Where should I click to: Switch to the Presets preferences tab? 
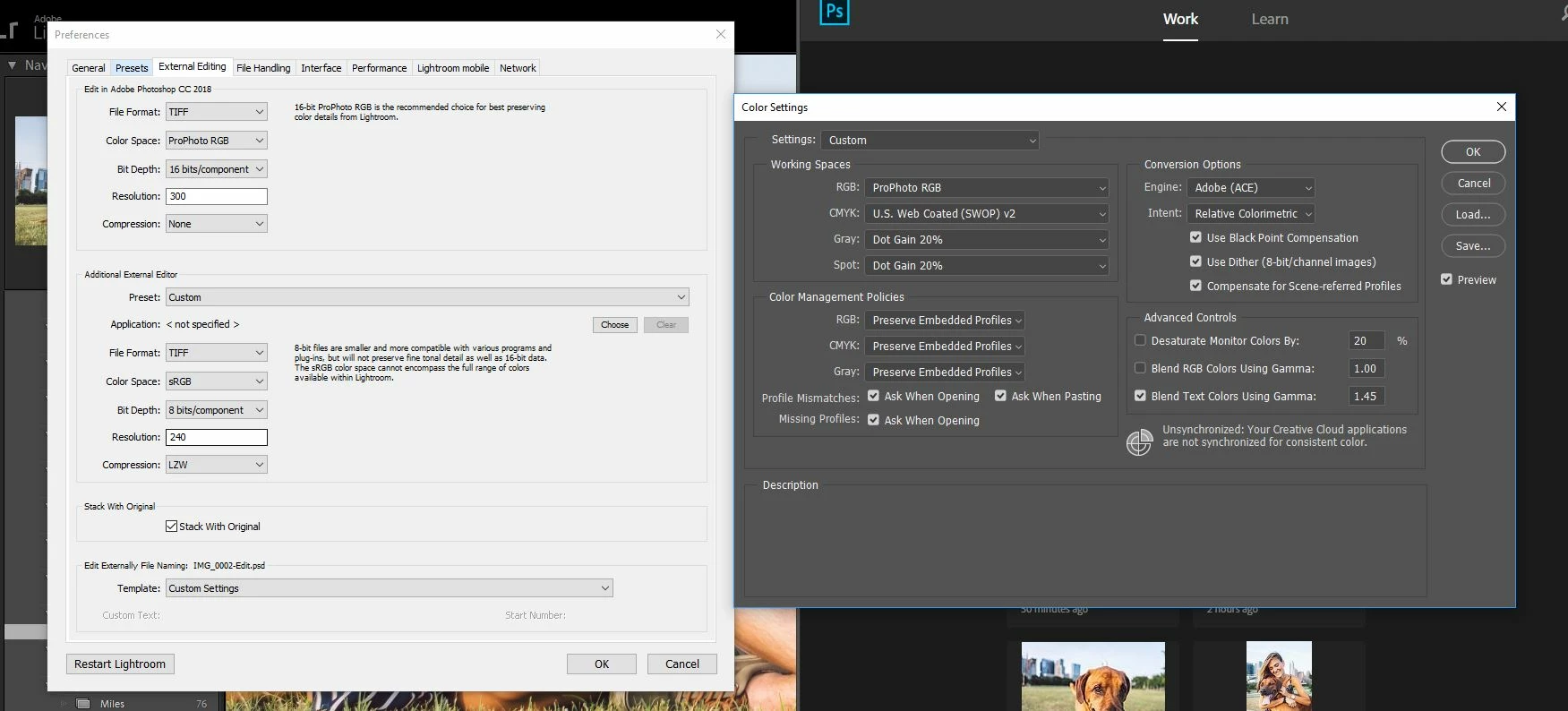coord(132,68)
